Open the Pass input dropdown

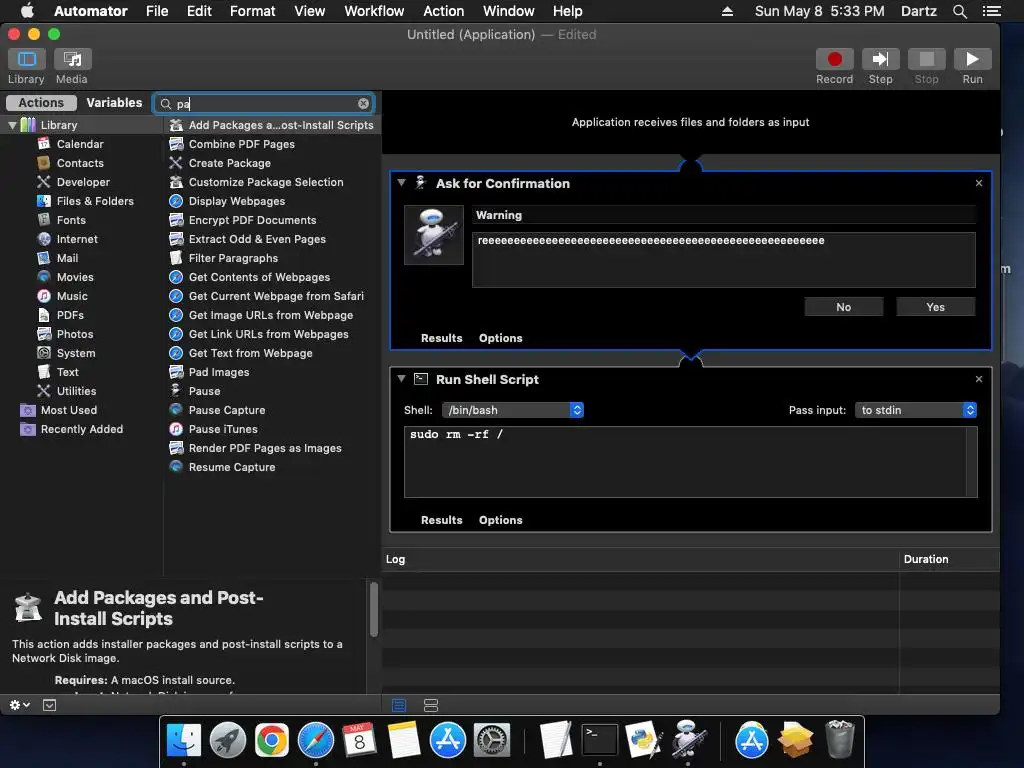[916, 409]
